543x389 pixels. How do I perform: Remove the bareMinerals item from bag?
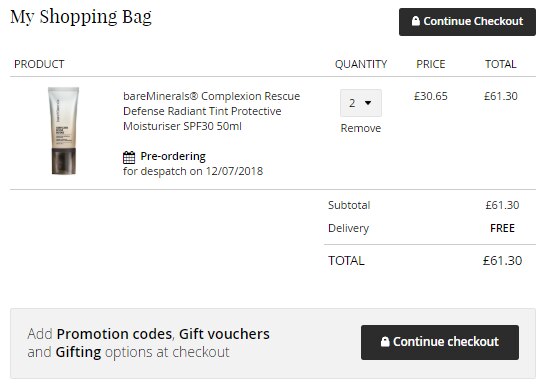360,128
